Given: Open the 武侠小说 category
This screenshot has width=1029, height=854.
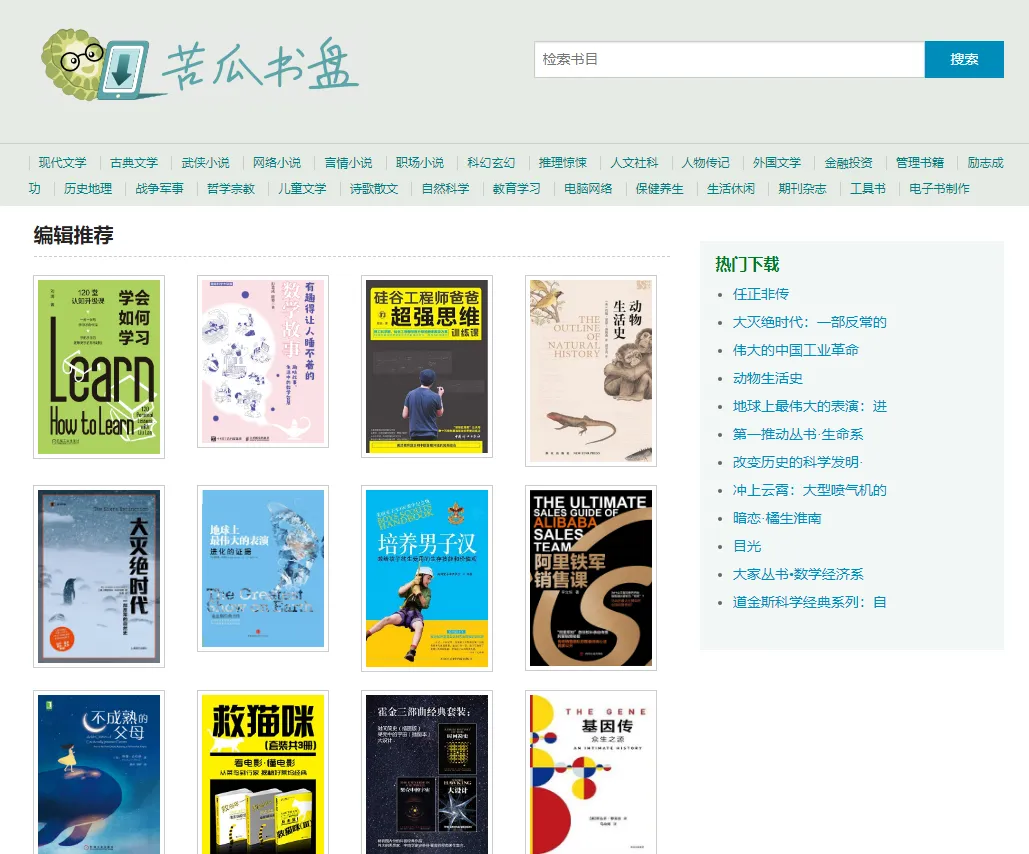Looking at the screenshot, I should pyautogui.click(x=205, y=162).
